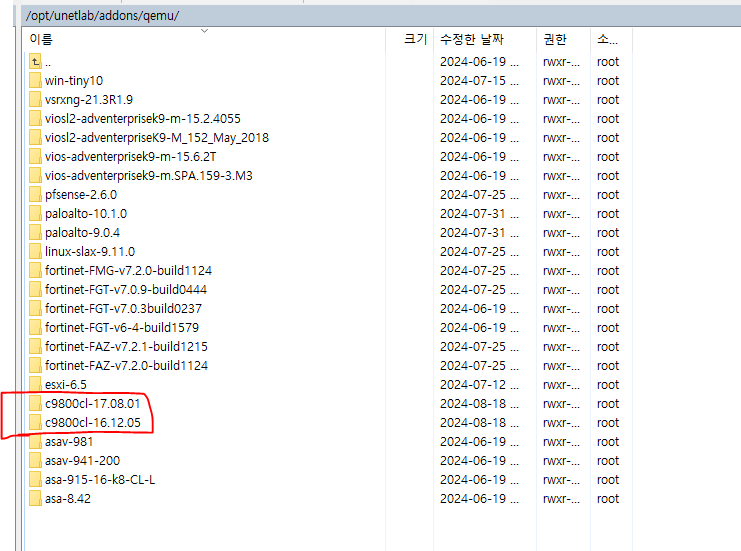Select the pfsense-2.6.0 folder name
Screen dimensions: 741x551
click(81, 195)
